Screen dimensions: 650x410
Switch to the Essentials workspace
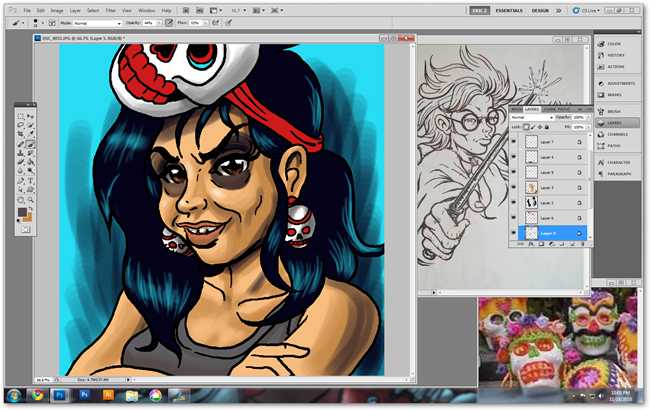coord(509,11)
